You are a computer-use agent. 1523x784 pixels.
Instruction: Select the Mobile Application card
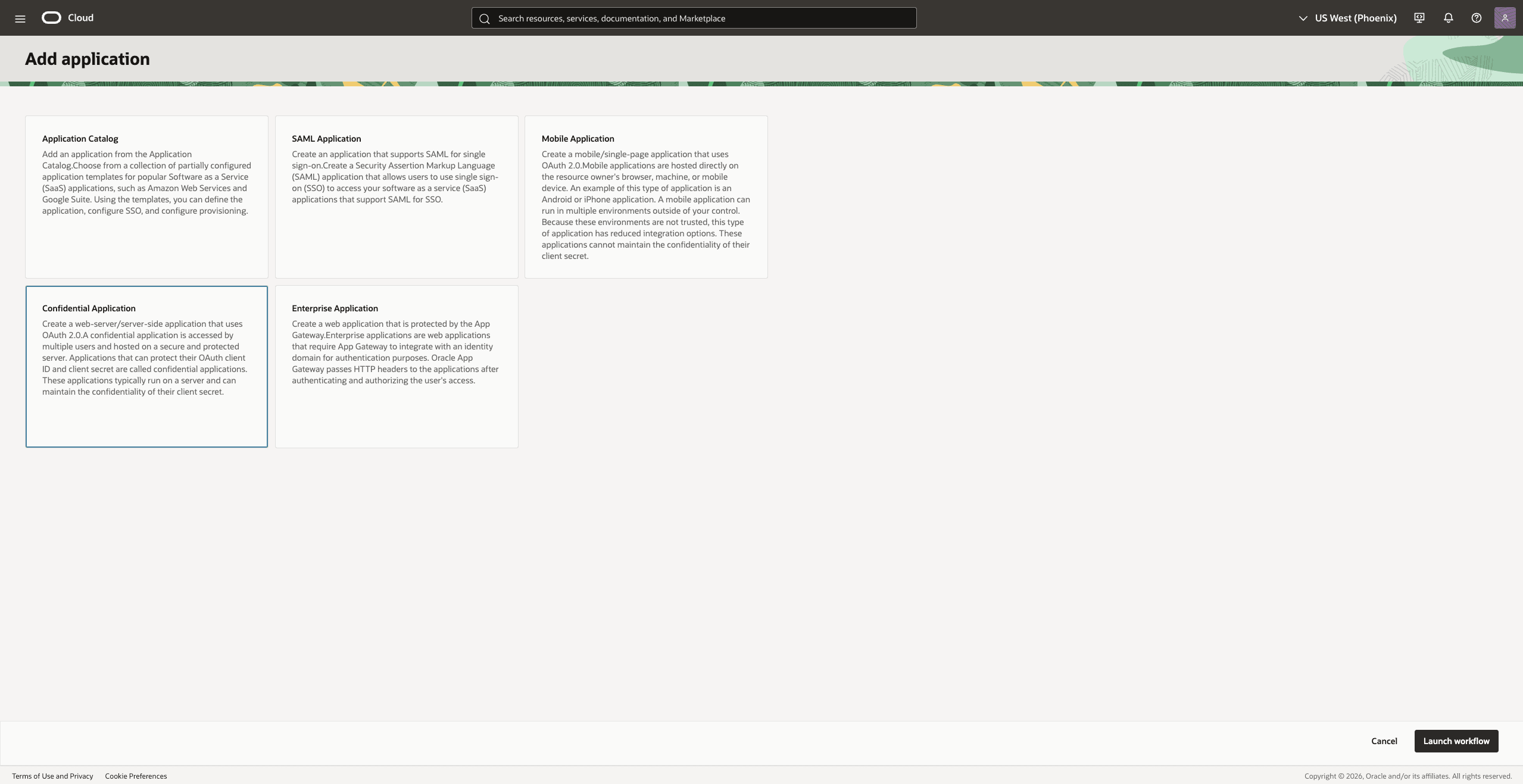click(646, 196)
